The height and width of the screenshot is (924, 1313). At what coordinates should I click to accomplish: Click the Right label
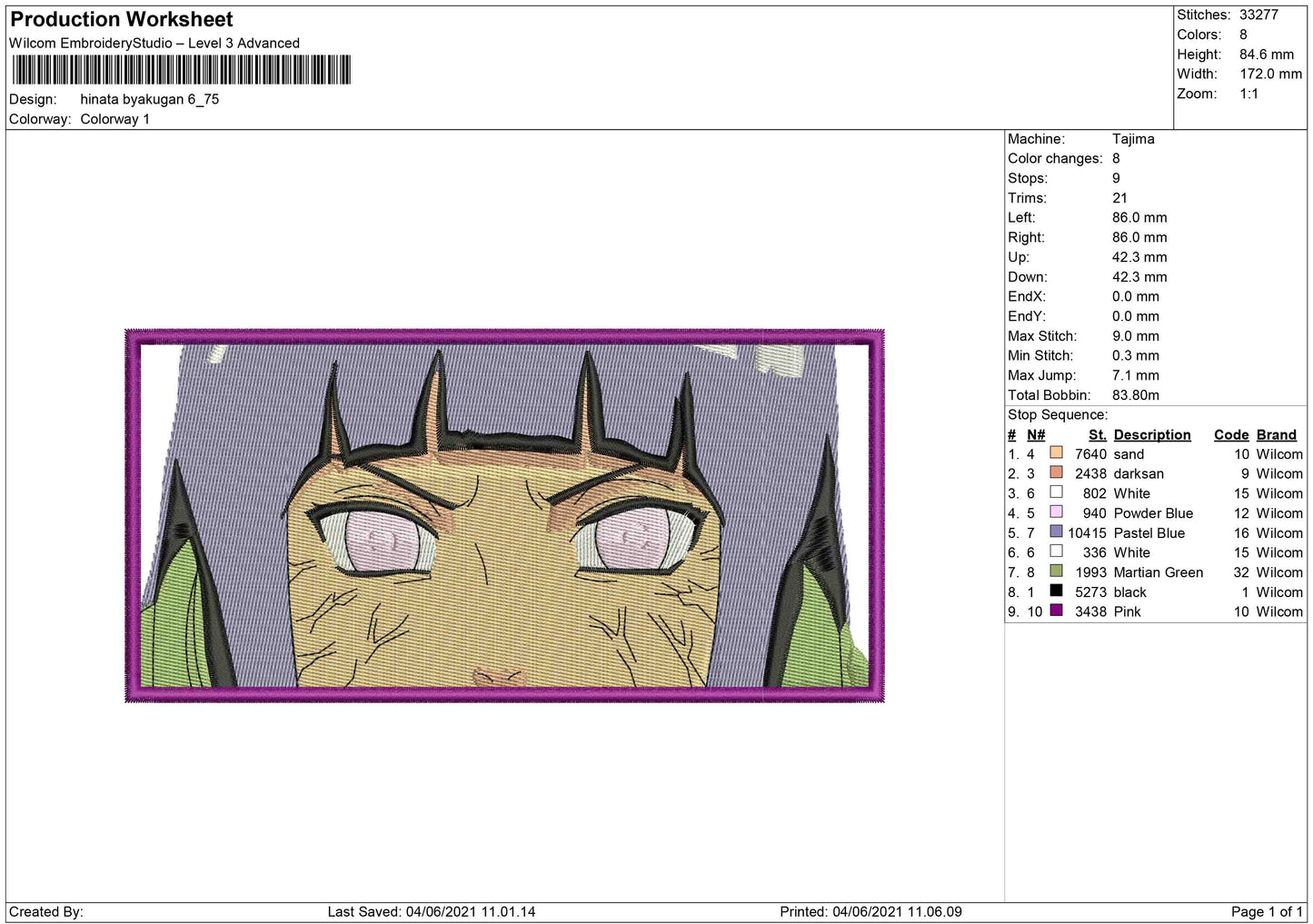(x=1026, y=237)
